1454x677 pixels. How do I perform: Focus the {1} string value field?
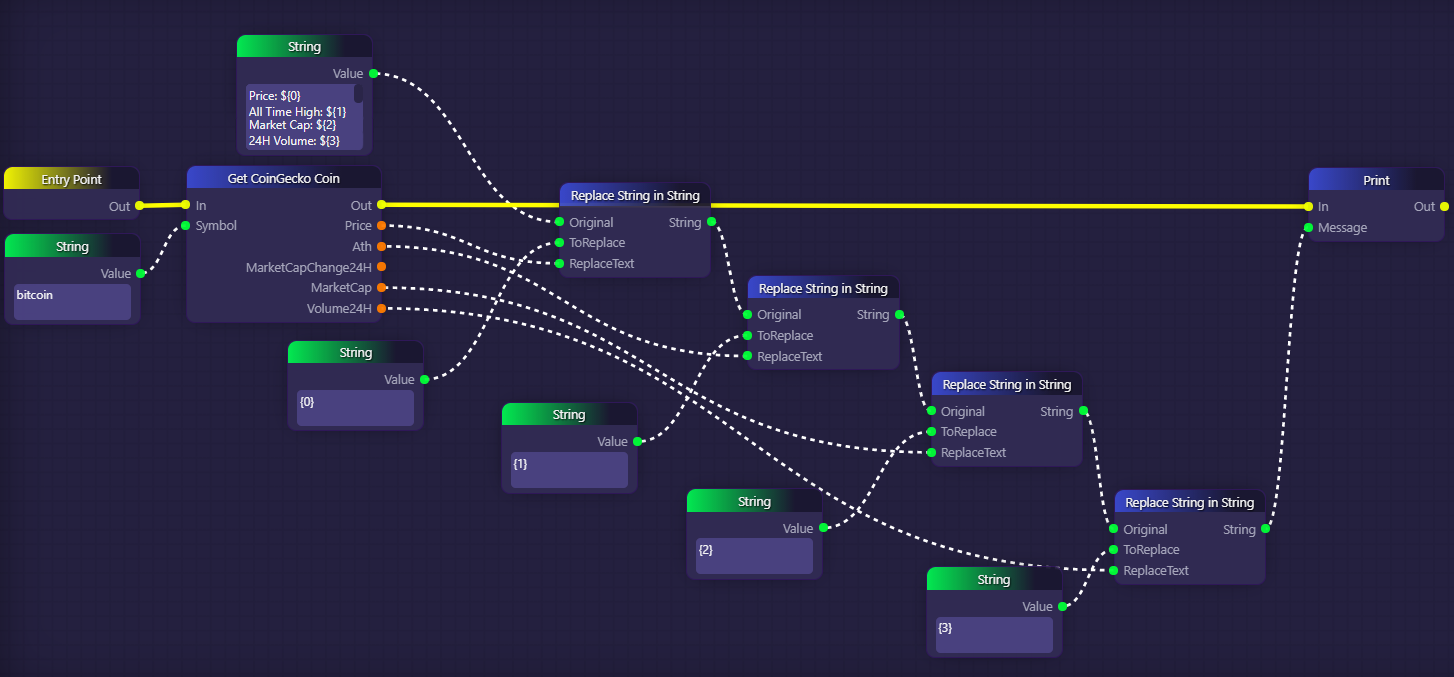click(x=569, y=470)
